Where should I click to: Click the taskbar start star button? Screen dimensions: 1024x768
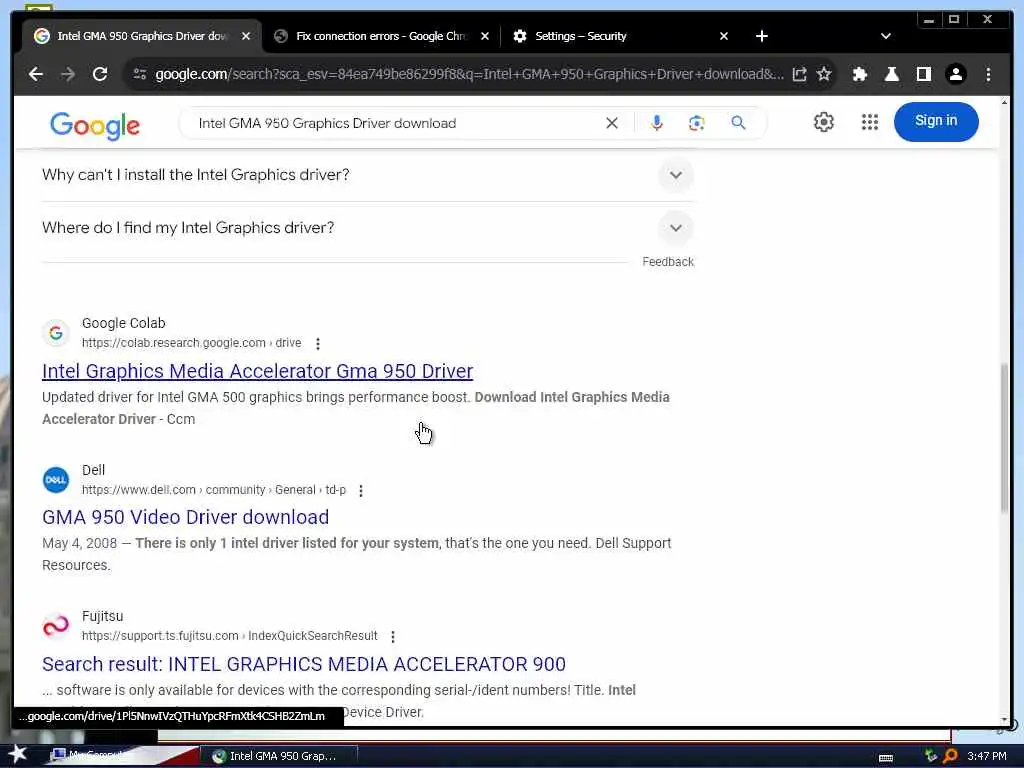18,754
